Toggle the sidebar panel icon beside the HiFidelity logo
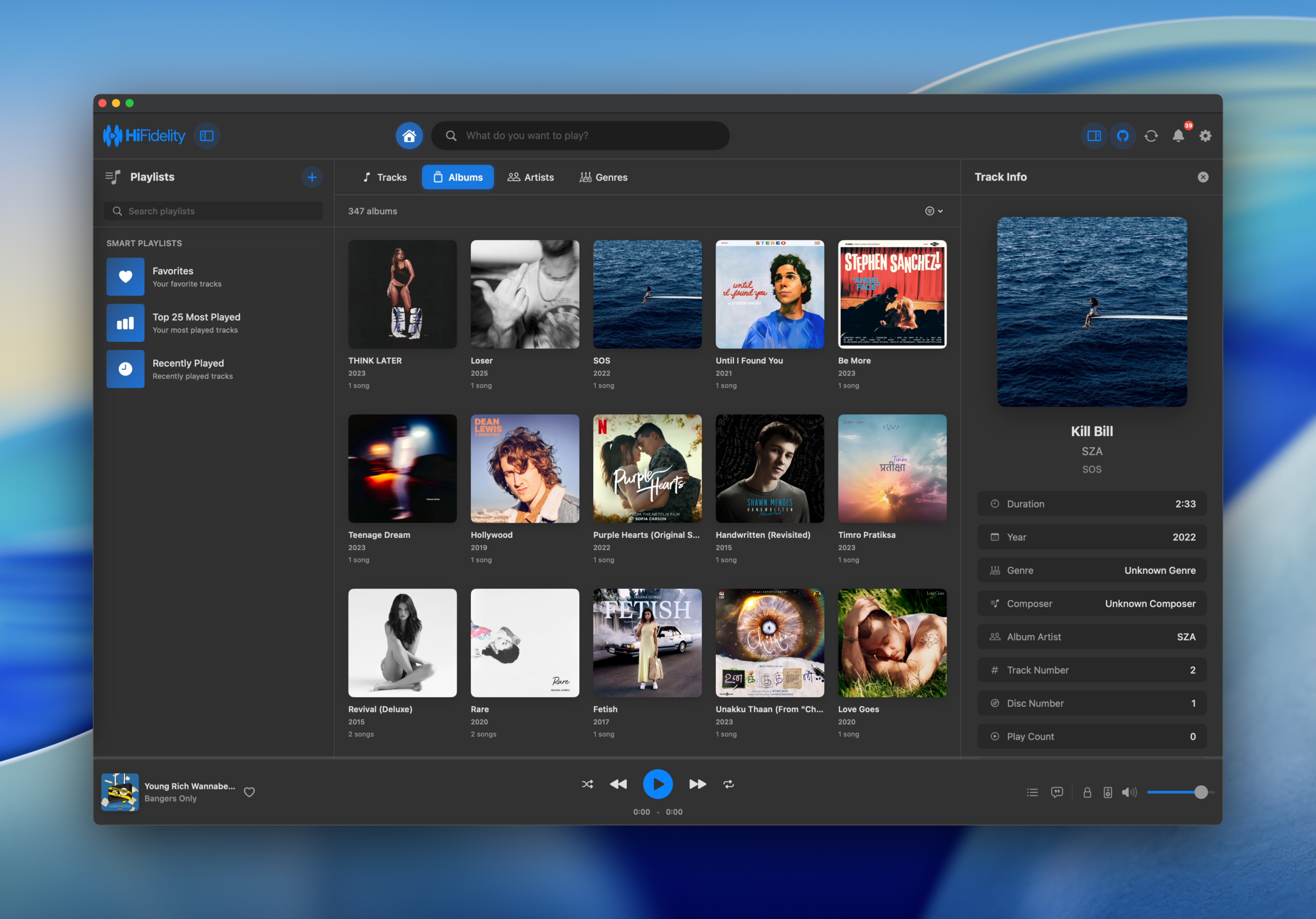The height and width of the screenshot is (919, 1316). click(207, 136)
